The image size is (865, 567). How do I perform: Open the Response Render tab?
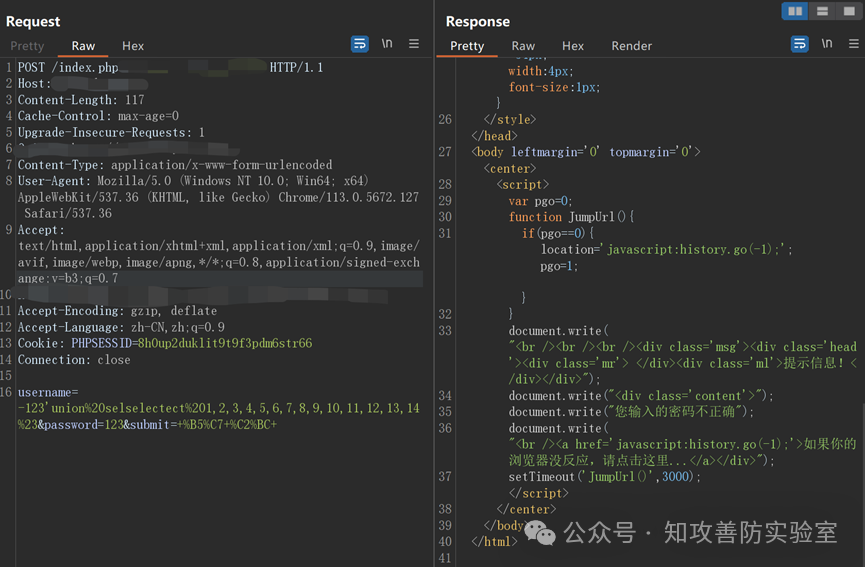click(x=632, y=46)
